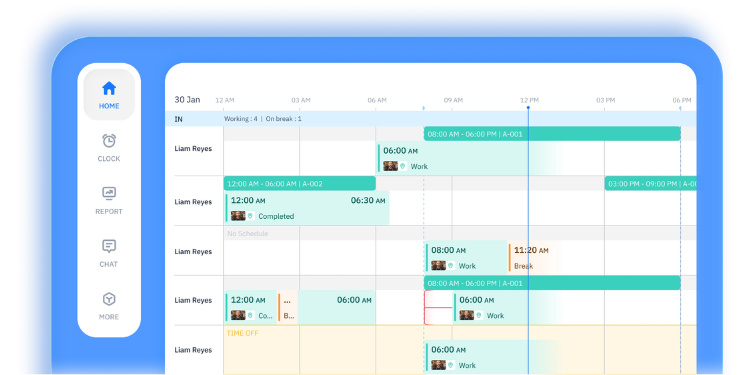Click the No Schedule label
Viewport: 750px width, 375px height.
click(x=247, y=234)
